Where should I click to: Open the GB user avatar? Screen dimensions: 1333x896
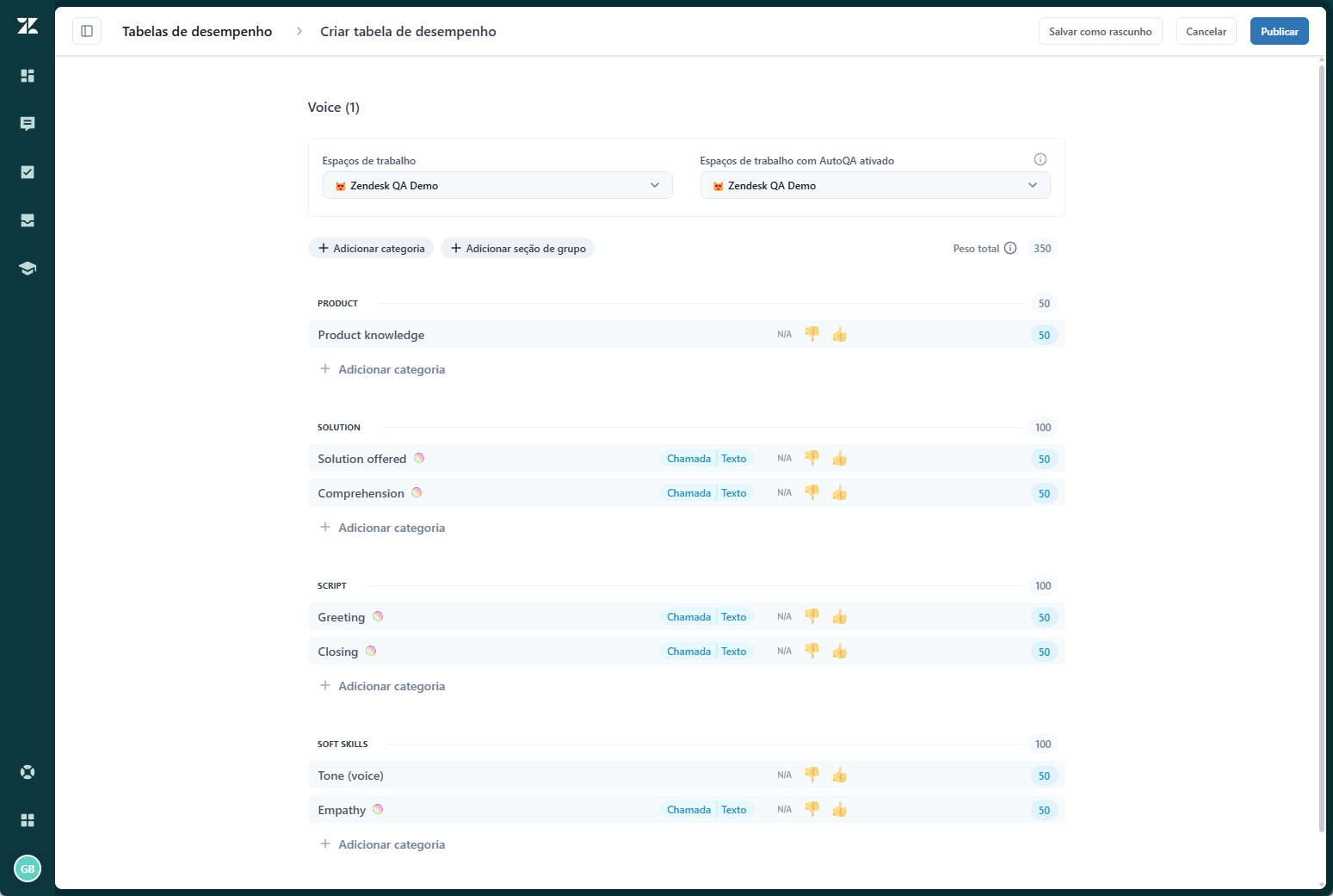click(28, 868)
